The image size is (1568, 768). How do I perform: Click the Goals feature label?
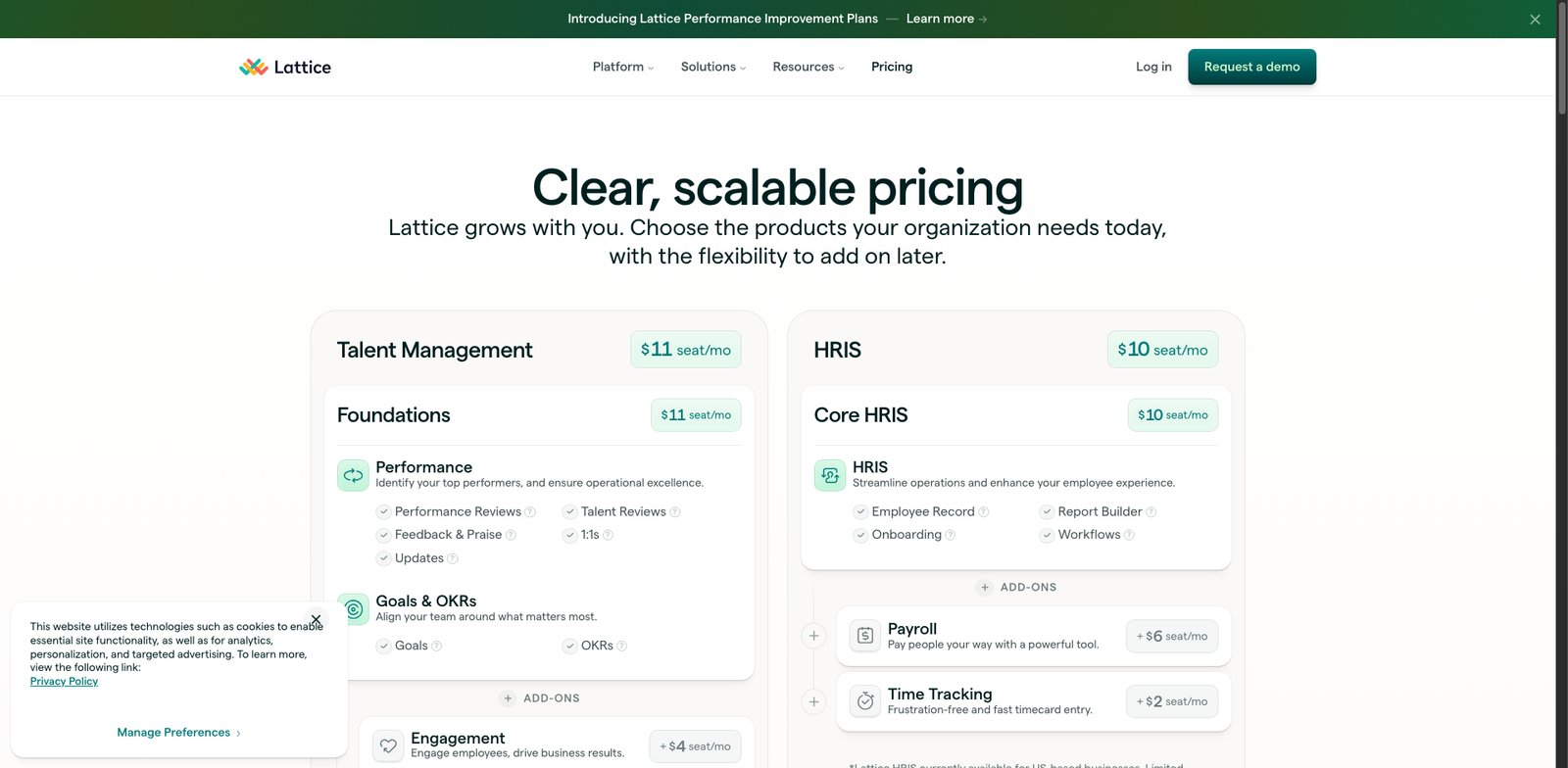(x=412, y=646)
